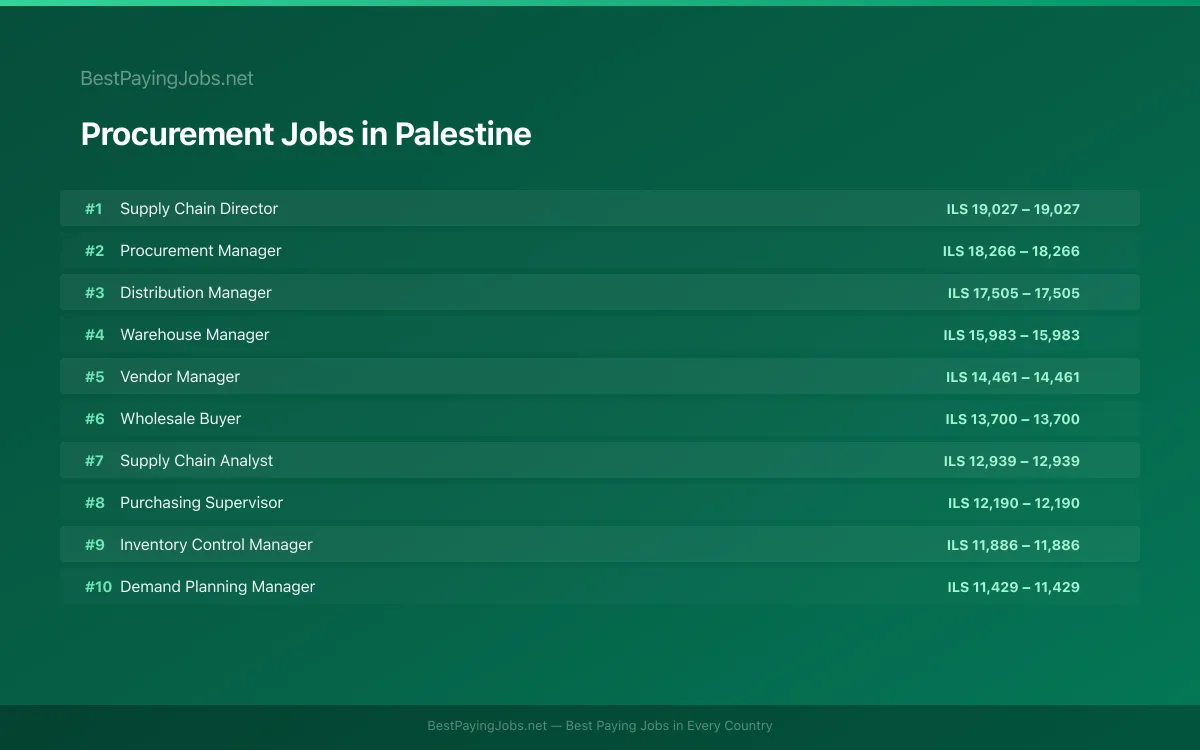1200x750 pixels.
Task: Click salary ILS 17,505 – 17,505
Action: pyautogui.click(x=1014, y=293)
